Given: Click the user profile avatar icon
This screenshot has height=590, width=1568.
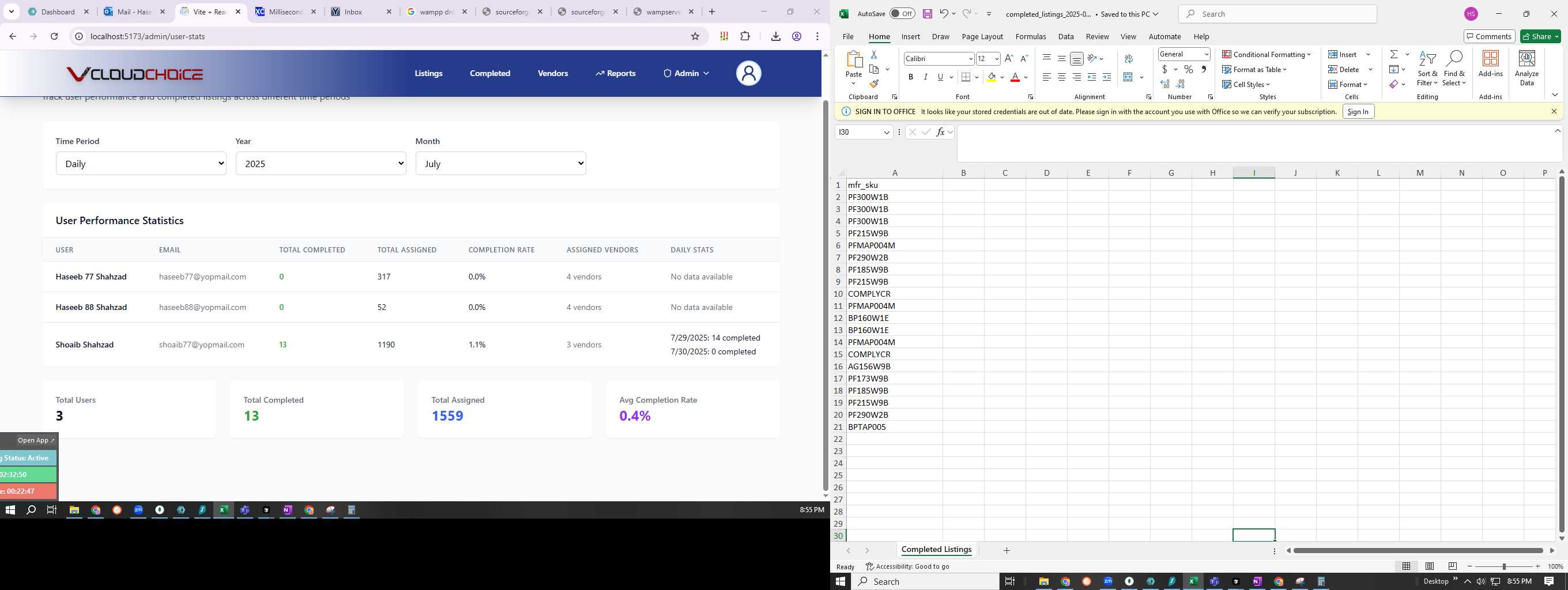Looking at the screenshot, I should (748, 73).
